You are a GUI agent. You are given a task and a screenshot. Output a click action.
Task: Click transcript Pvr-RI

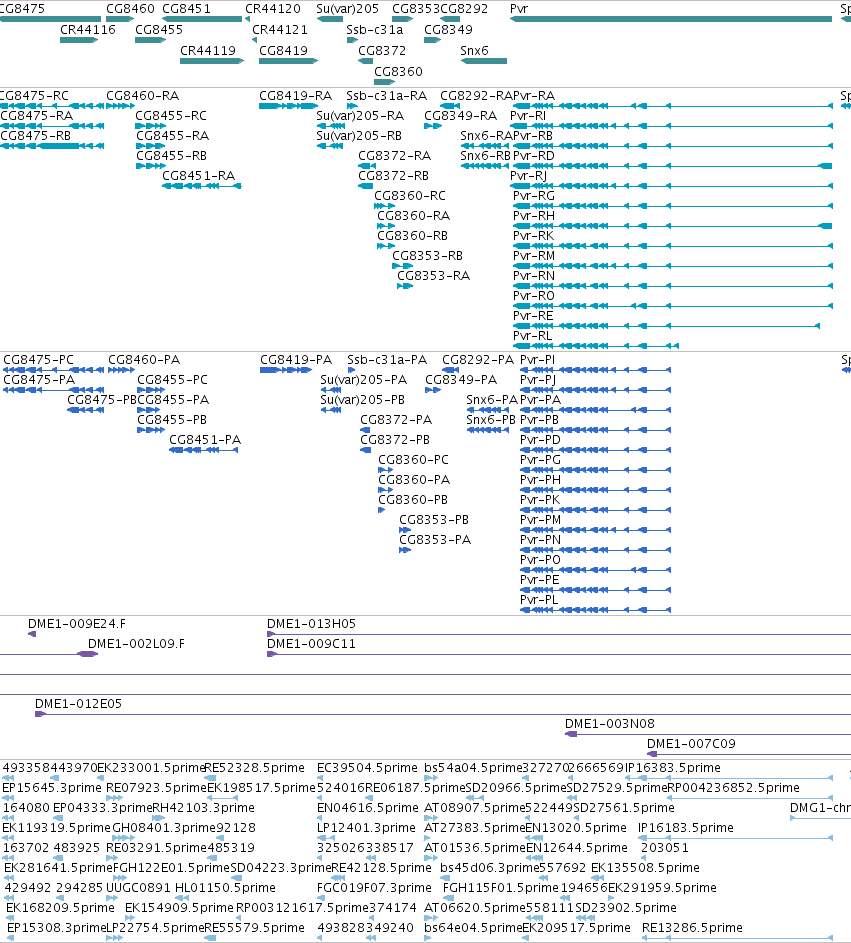point(671,126)
